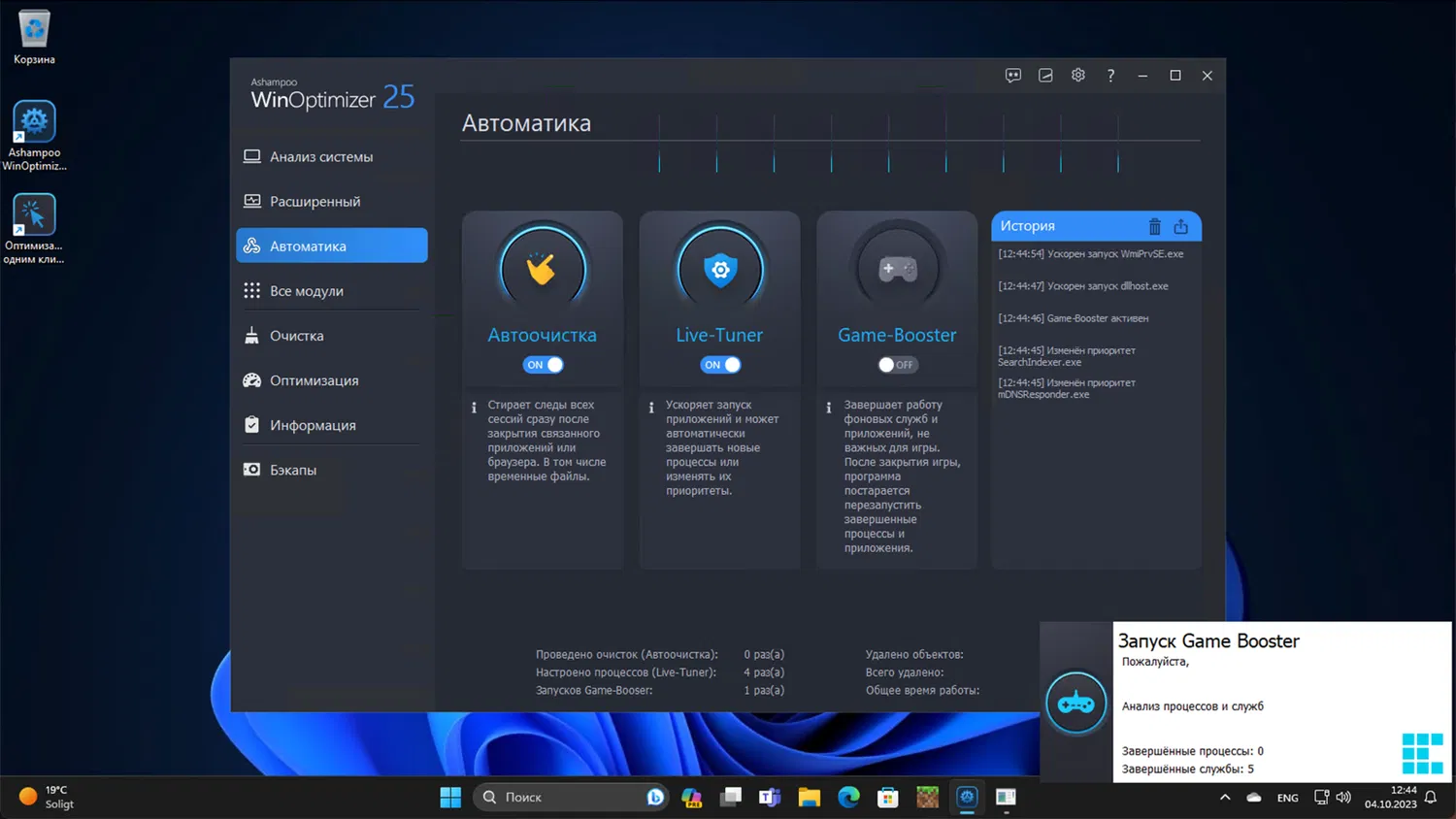The width and height of the screenshot is (1456, 819).
Task: Open the Windows Start menu
Action: 450,798
